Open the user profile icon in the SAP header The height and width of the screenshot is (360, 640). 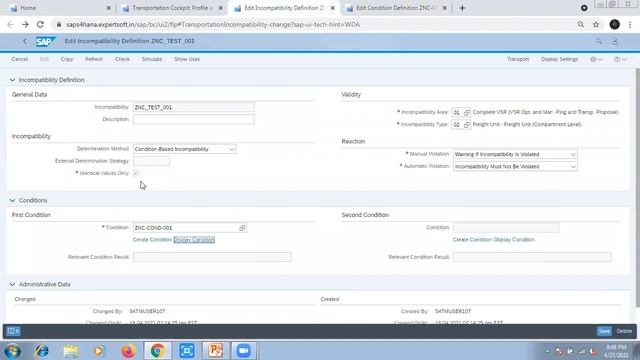[x=615, y=41]
